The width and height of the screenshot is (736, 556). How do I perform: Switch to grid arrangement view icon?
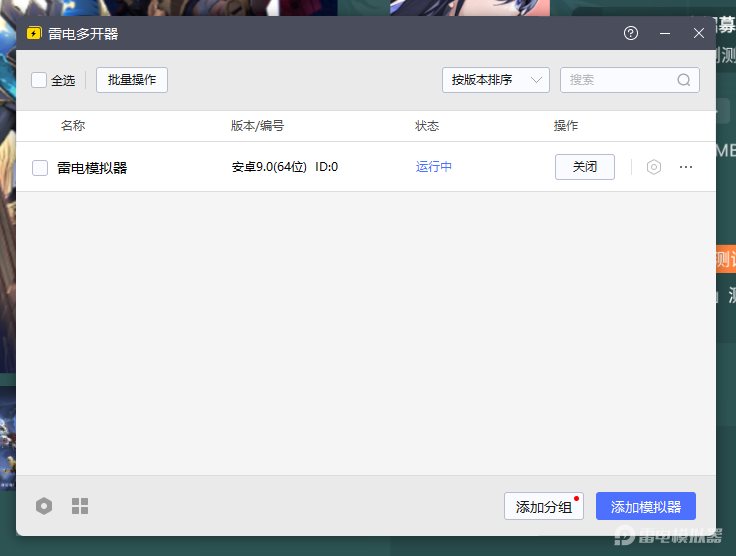[x=80, y=506]
